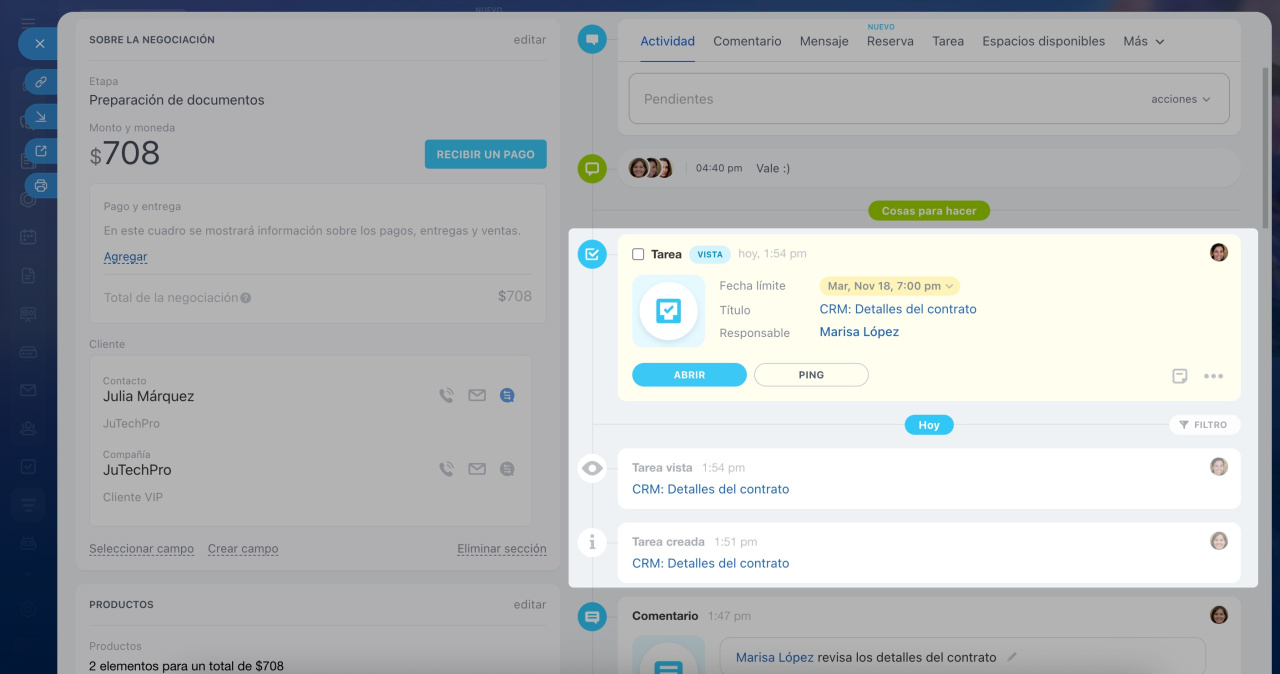Click the phone icon for JuTechPro company
This screenshot has width=1280, height=674.
tap(446, 469)
